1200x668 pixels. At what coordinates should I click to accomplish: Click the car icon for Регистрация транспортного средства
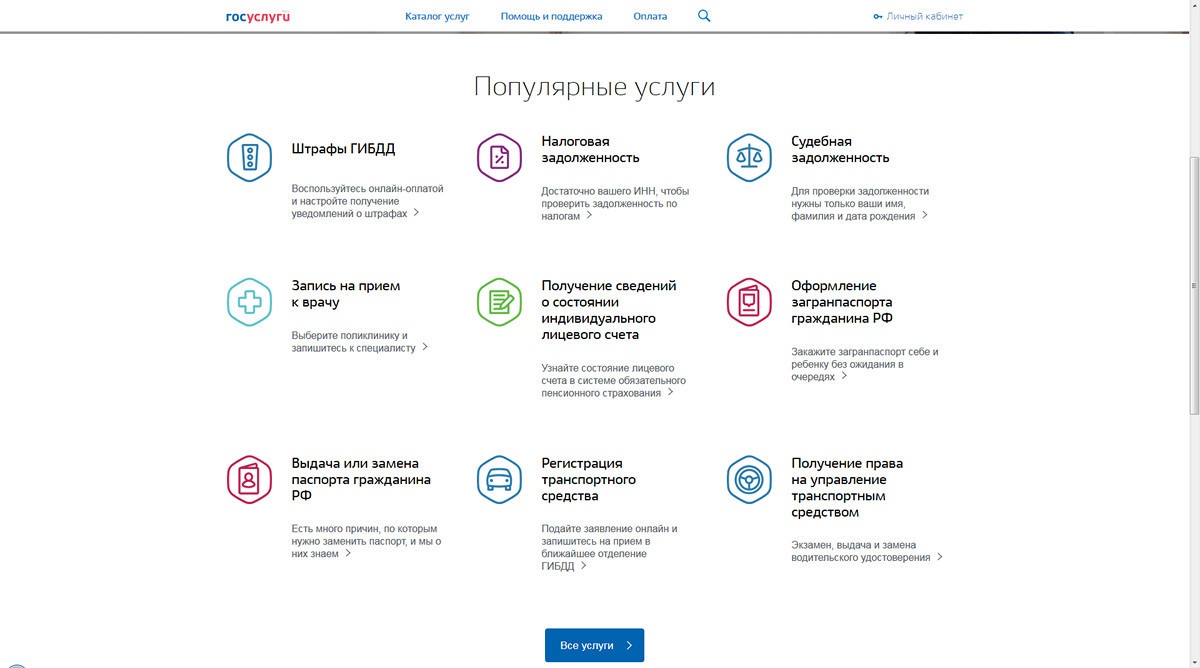click(x=499, y=479)
